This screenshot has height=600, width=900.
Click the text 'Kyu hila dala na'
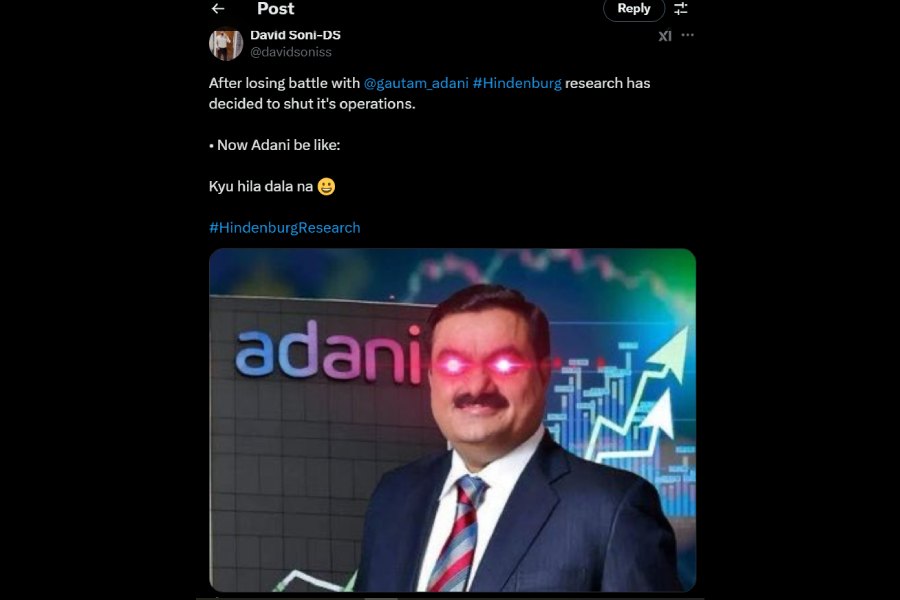point(261,187)
